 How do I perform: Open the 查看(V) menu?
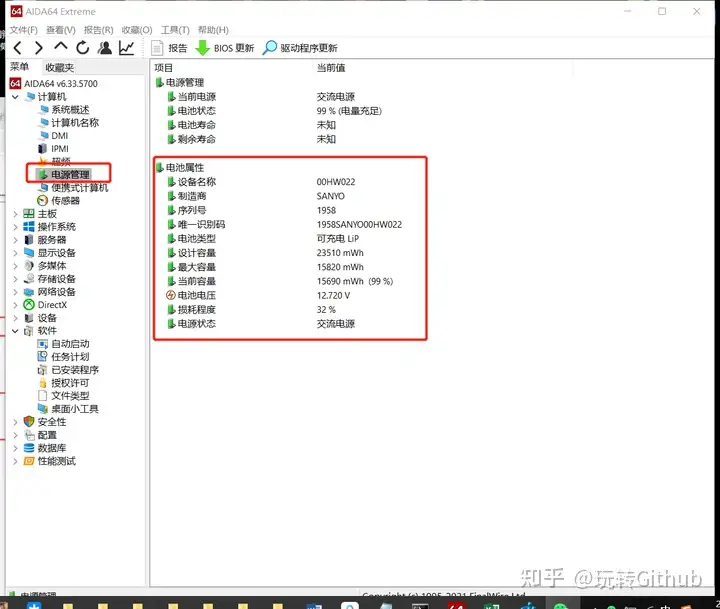point(61,30)
